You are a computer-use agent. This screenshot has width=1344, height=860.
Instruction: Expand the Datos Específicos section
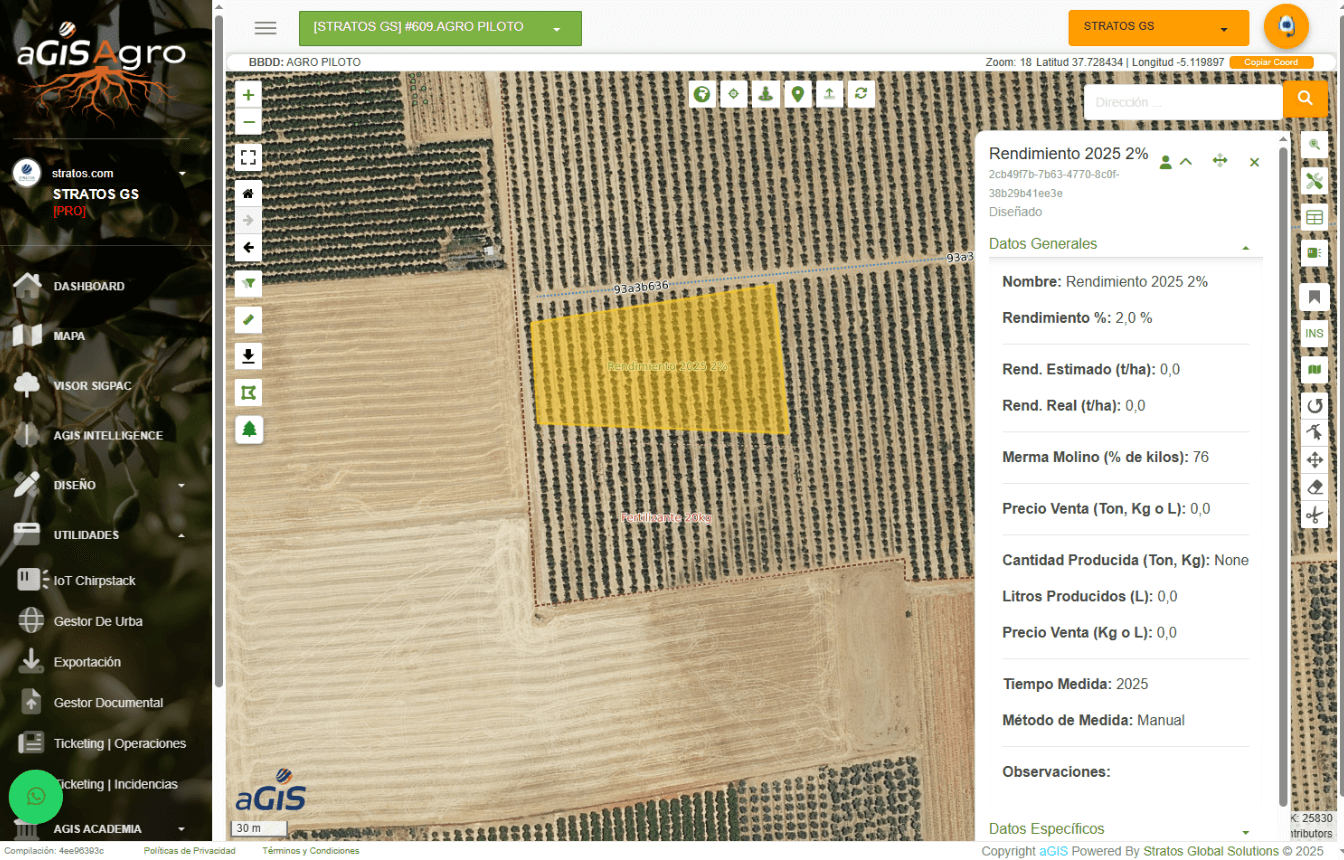pos(1245,832)
